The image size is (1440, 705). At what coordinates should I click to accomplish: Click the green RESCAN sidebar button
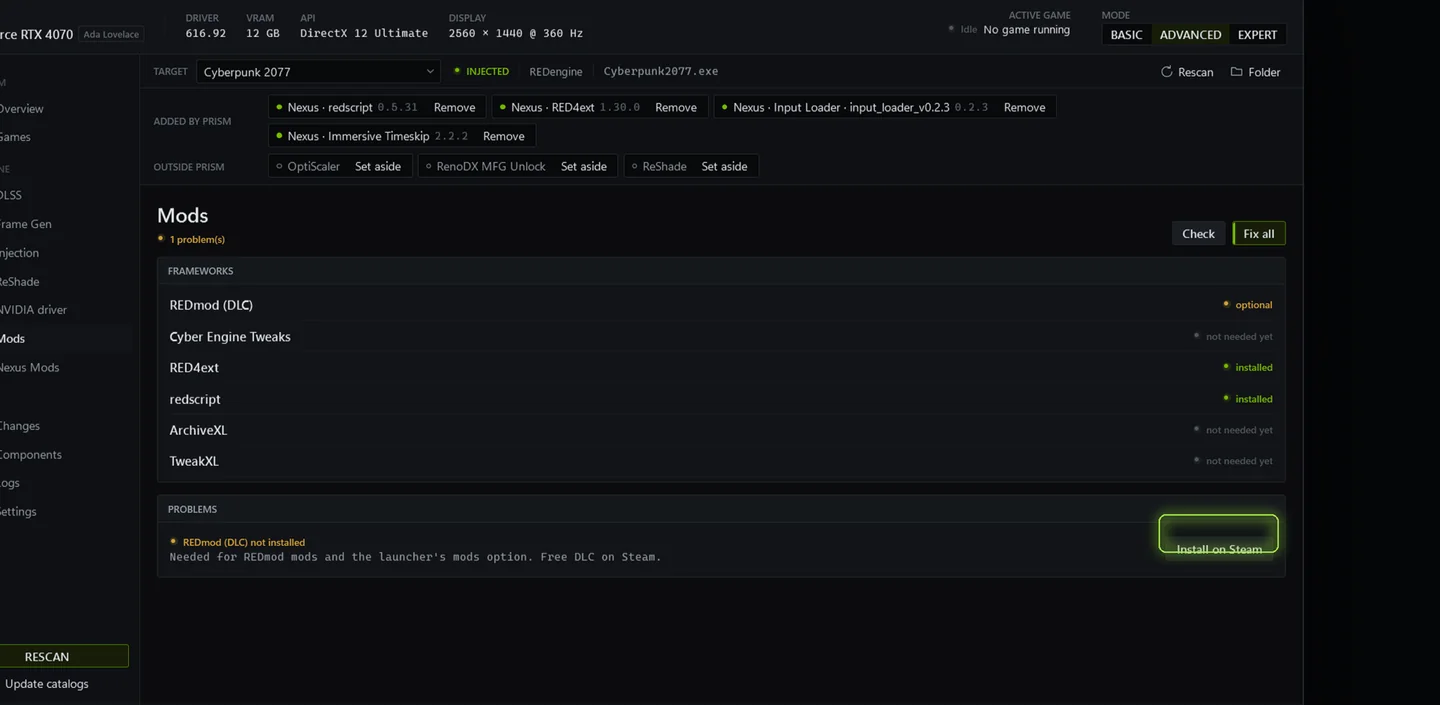[x=63, y=656]
